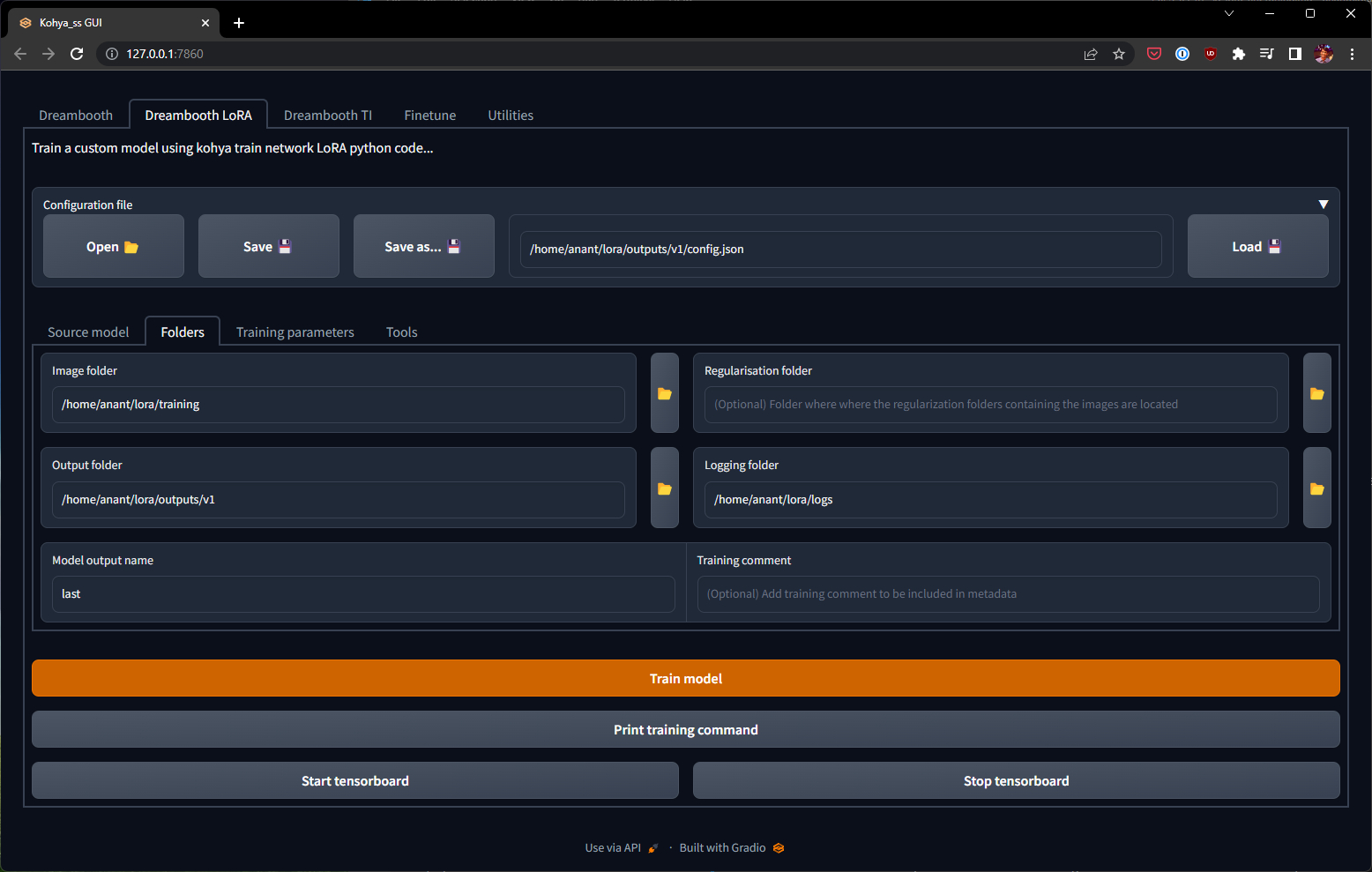
Task: Click the Training comment field
Action: pyautogui.click(x=1008, y=594)
